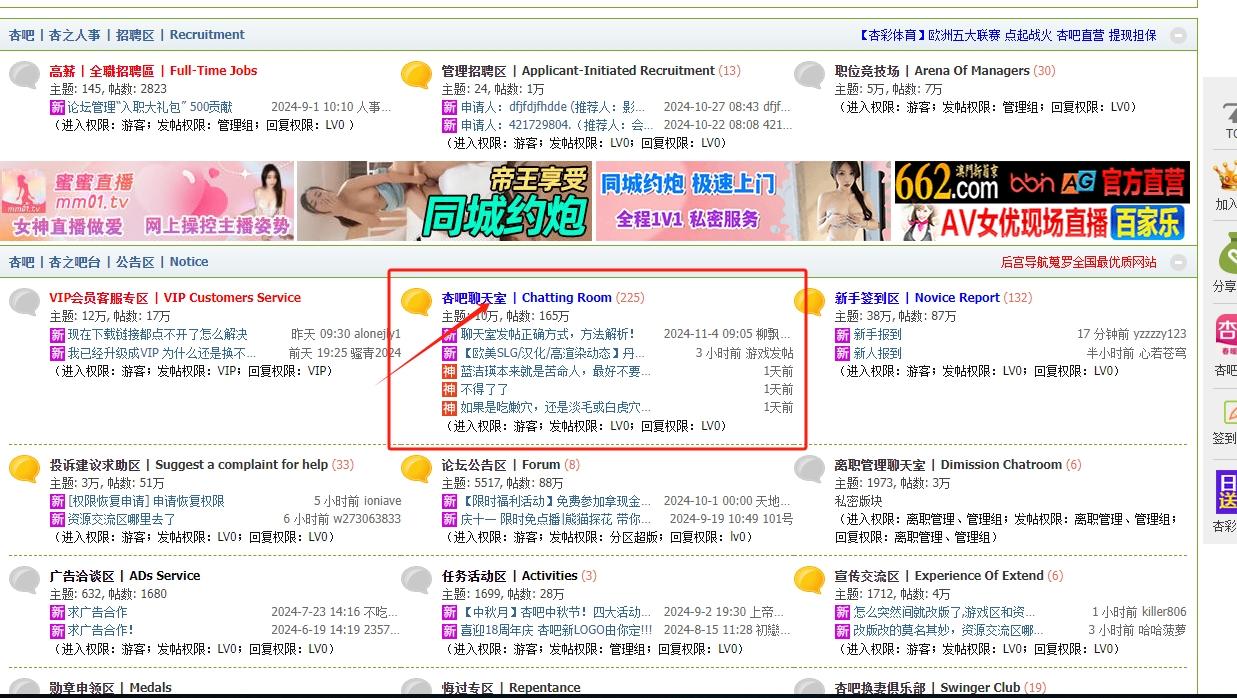1237x698 pixels.
Task: Collapse the Recruitment section with its round toggle
Action: point(1179,35)
